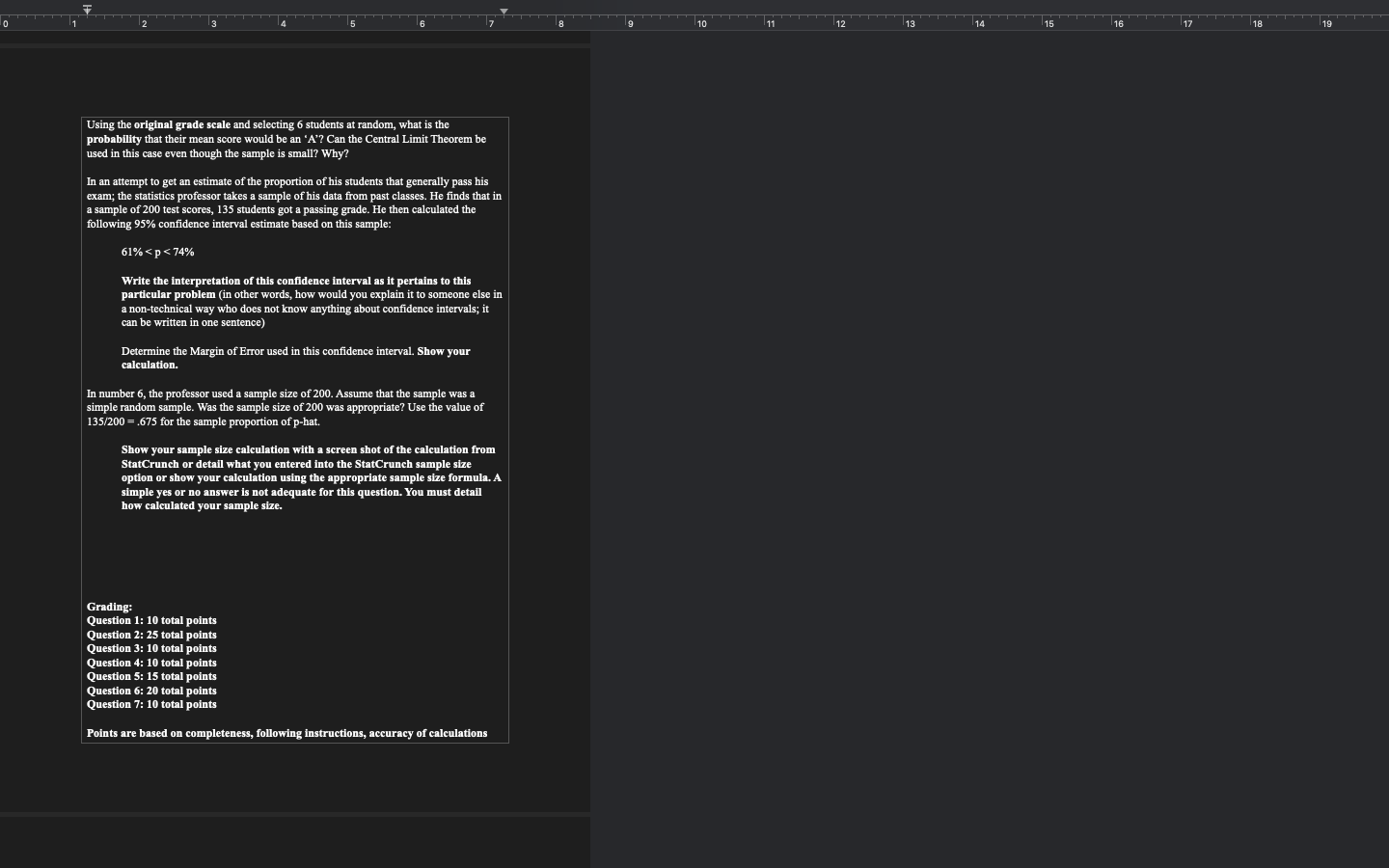This screenshot has width=1389, height=868.
Task: Select 'Question 2: 25 total points' line
Action: [151, 635]
